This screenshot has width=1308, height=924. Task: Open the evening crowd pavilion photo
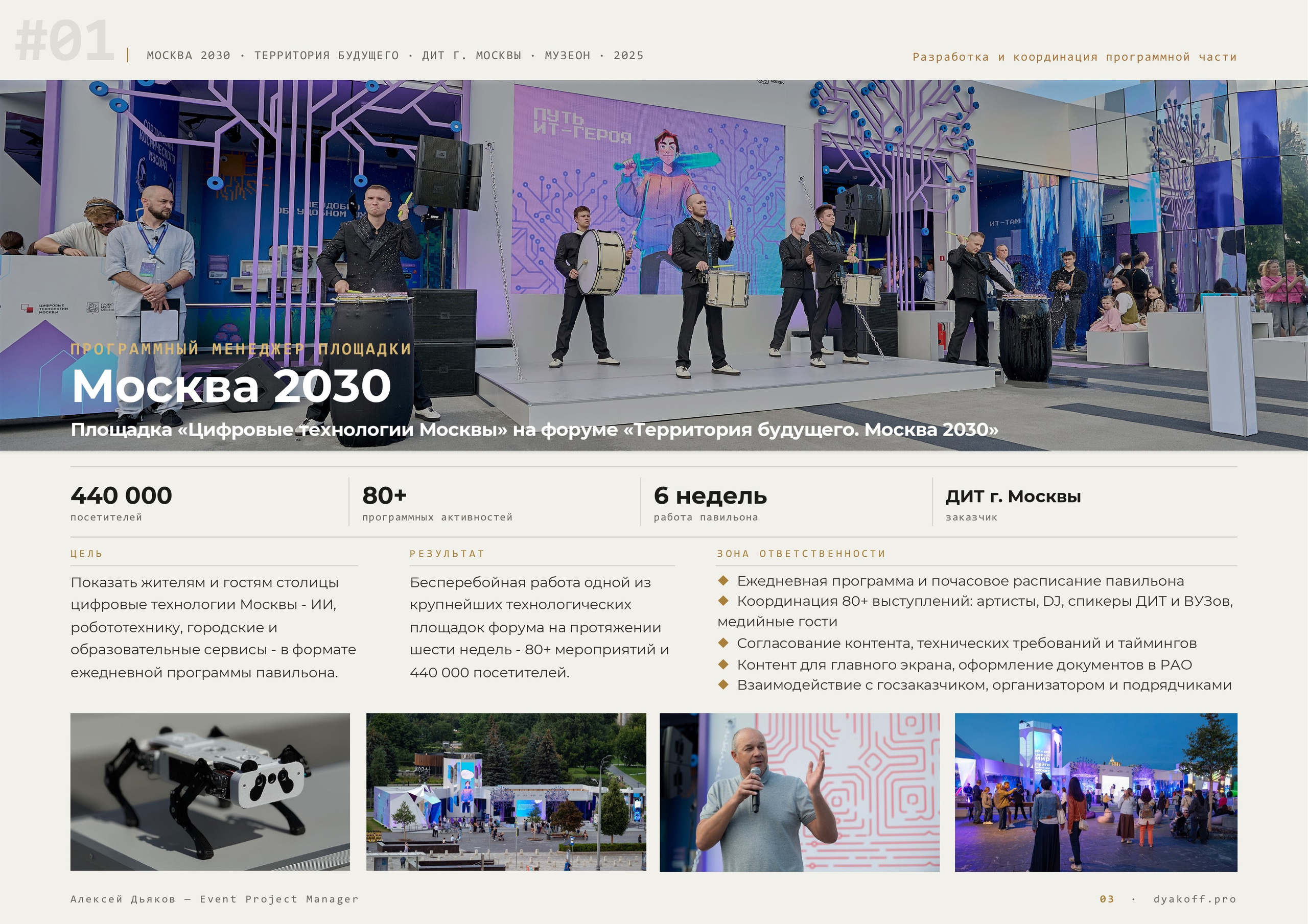click(x=1096, y=792)
